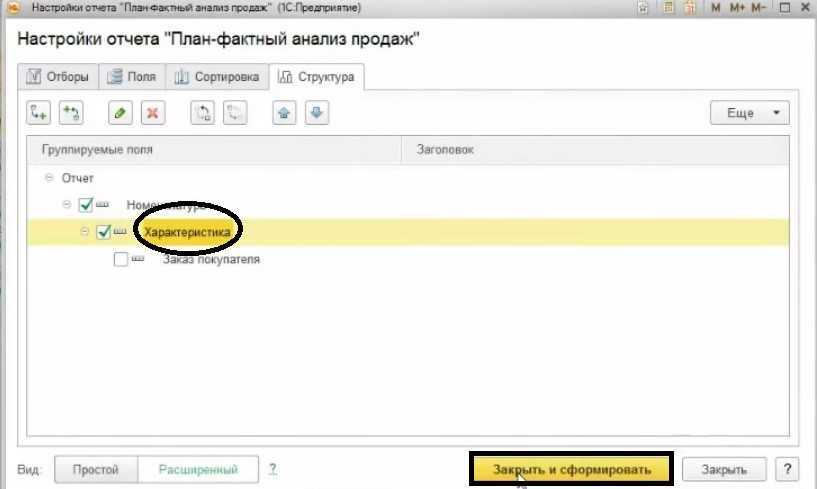Click the add grouping icon in toolbar
The width and height of the screenshot is (817, 489).
click(37, 113)
